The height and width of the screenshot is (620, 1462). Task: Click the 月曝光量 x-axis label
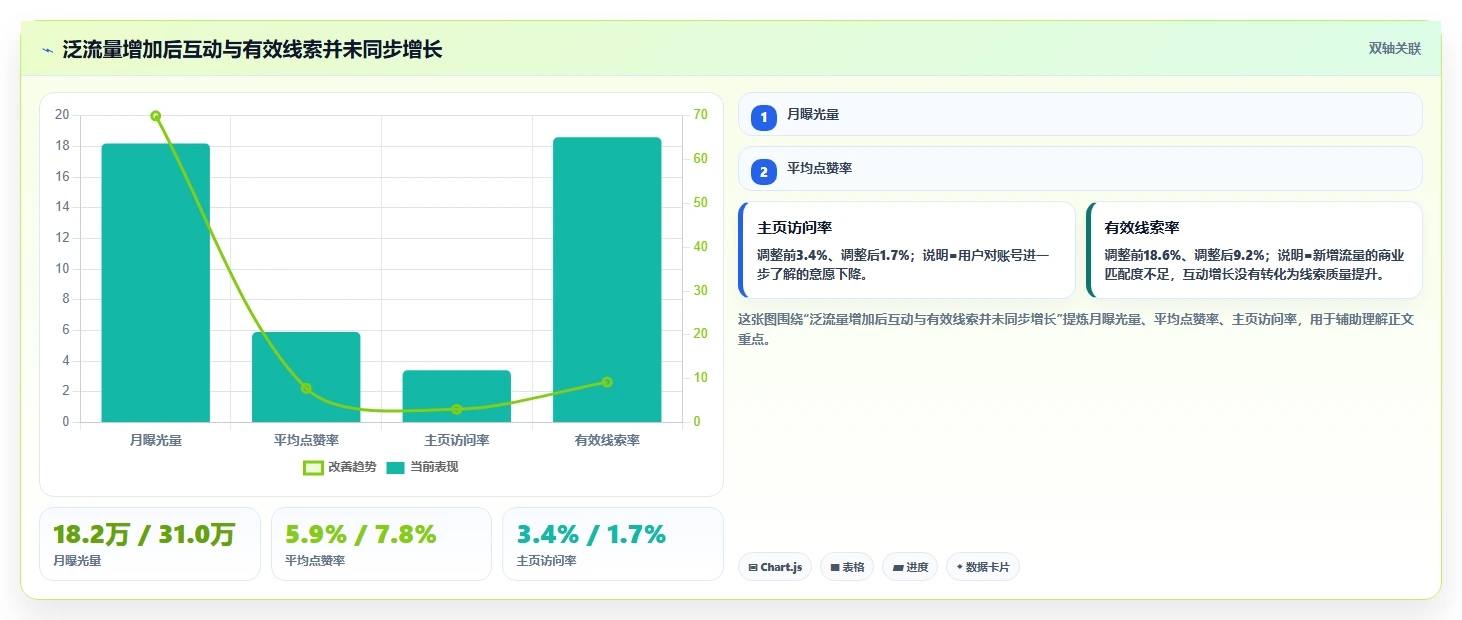point(156,440)
